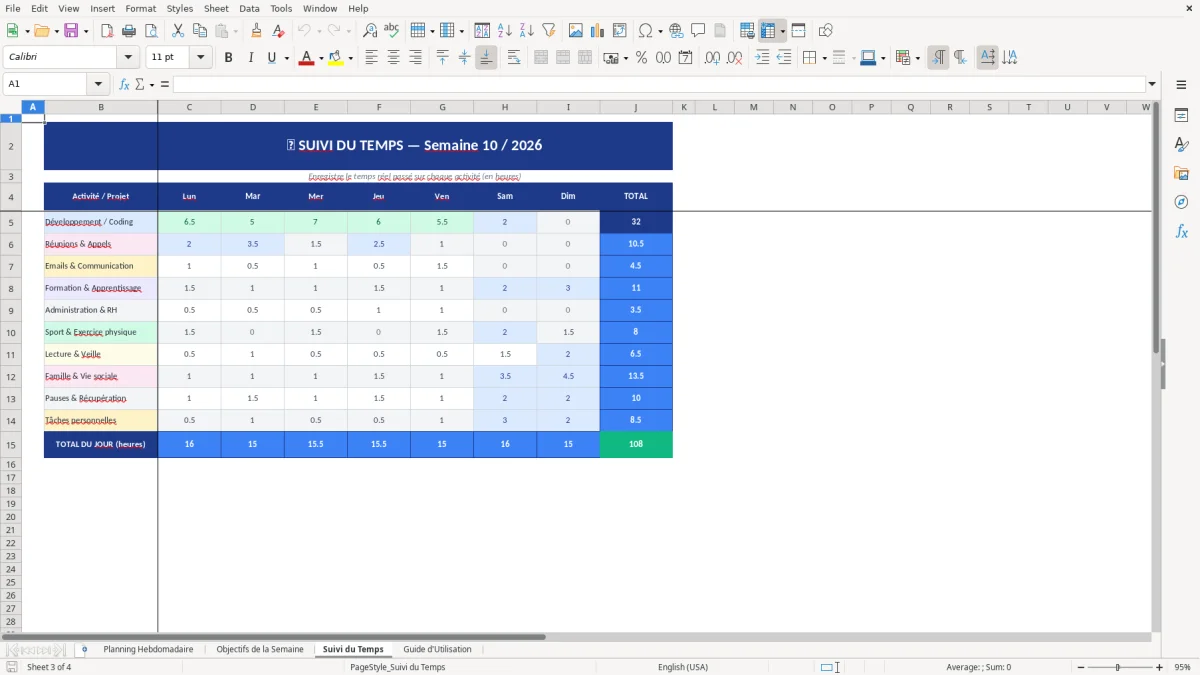Insert an image into the sheet
Viewport: 1200px width, 675px height.
coord(577,30)
